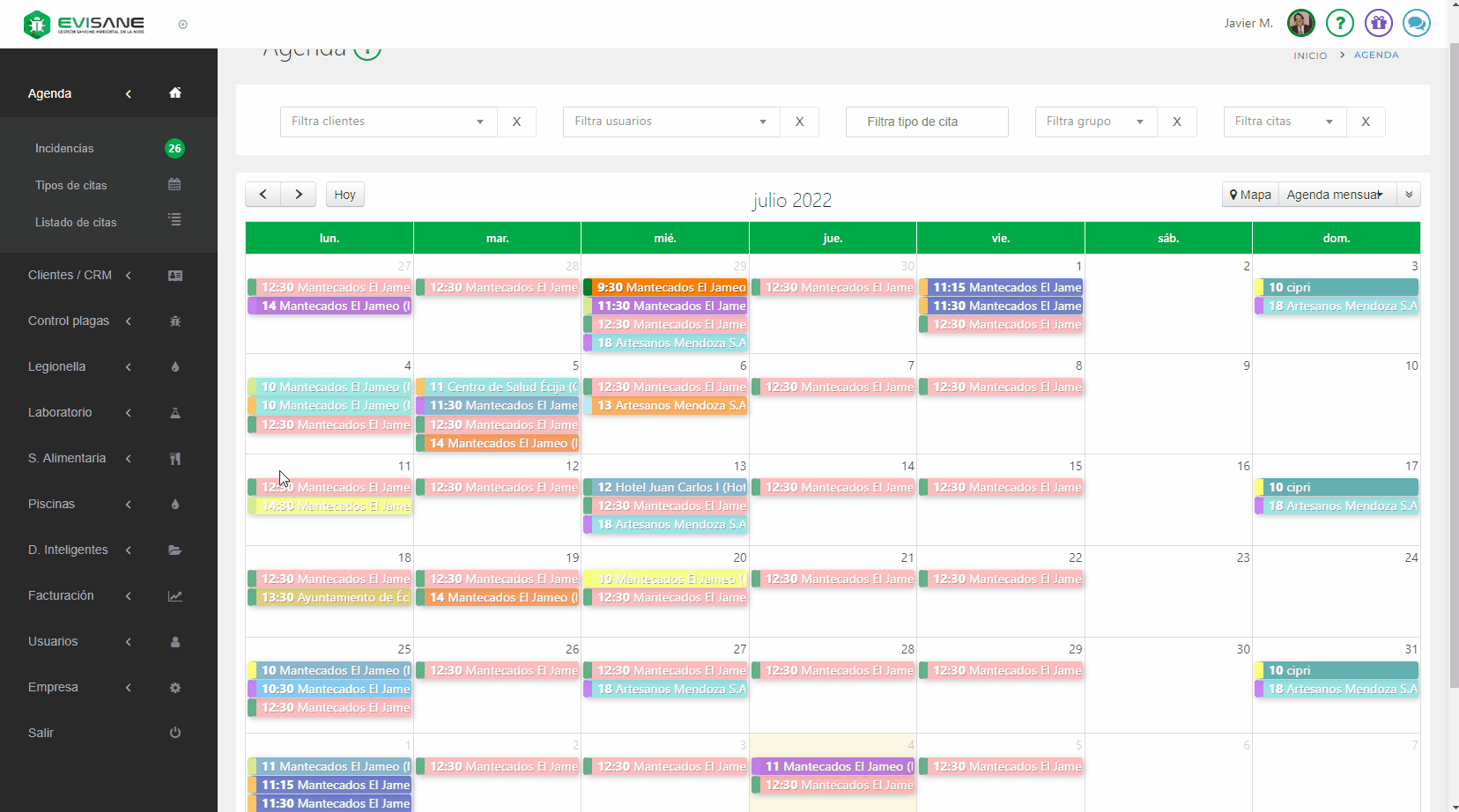Click the home icon in the sidebar
The image size is (1459, 812).
175,93
